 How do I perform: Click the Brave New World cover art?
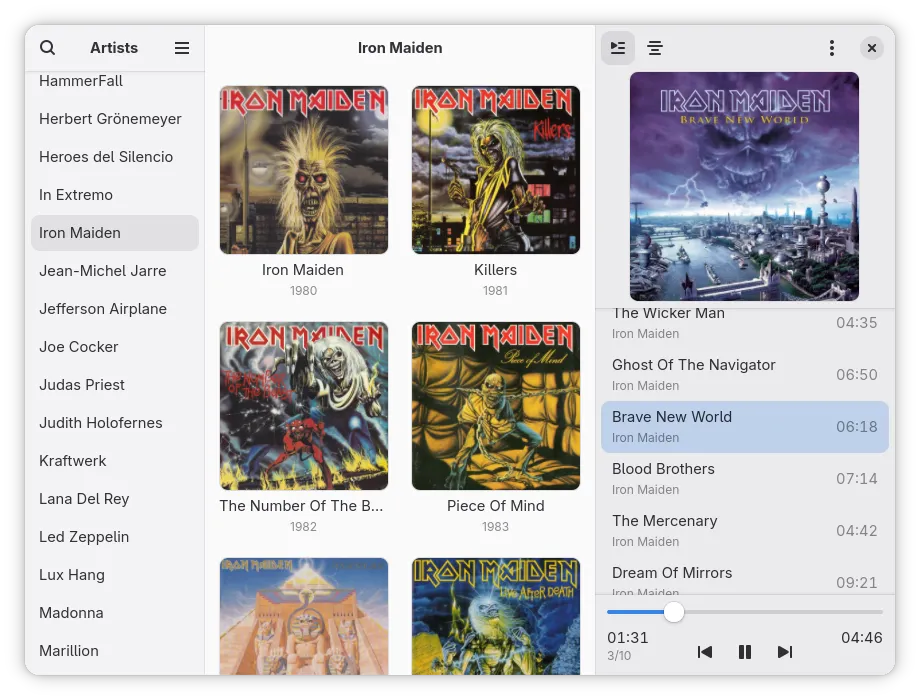[x=745, y=187]
